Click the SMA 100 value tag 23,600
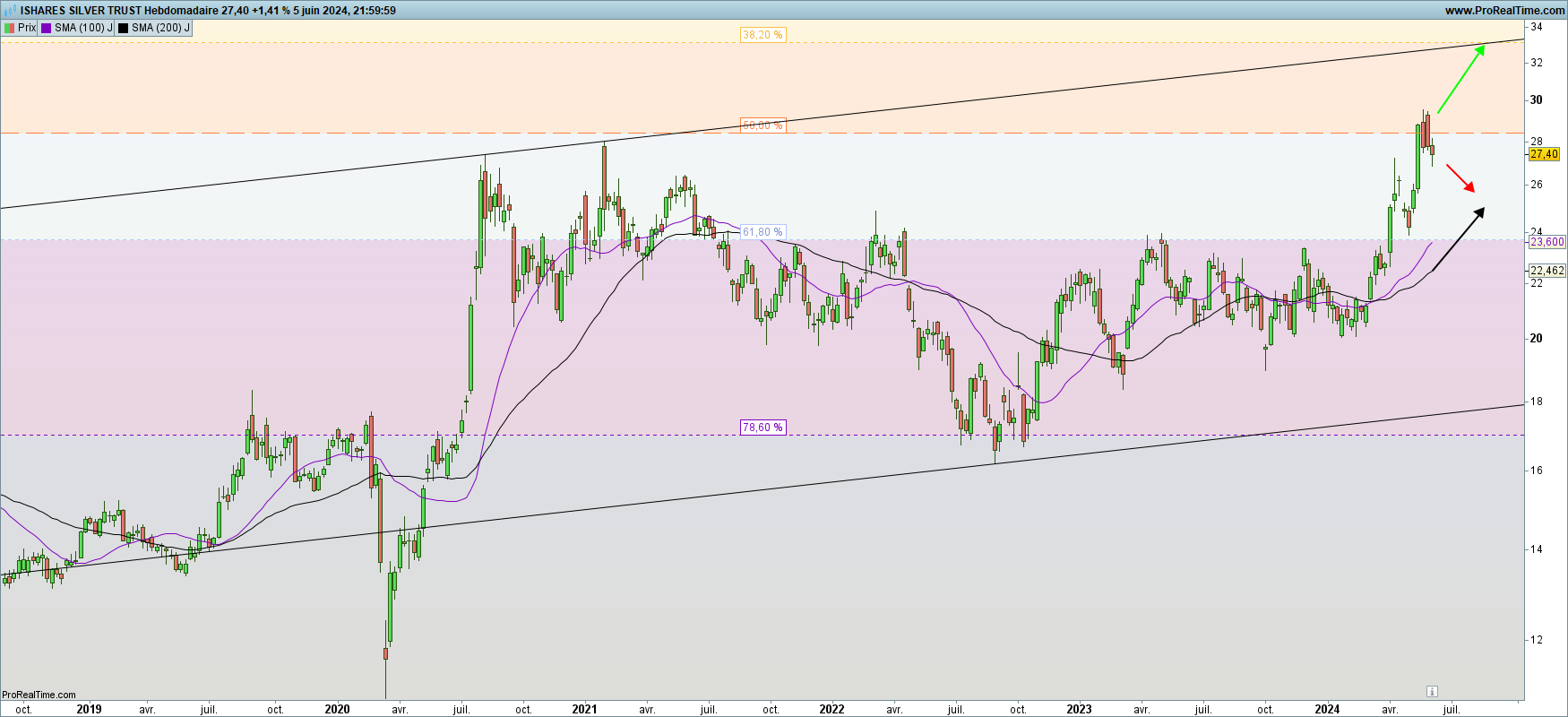The width and height of the screenshot is (1568, 717). (x=1546, y=242)
